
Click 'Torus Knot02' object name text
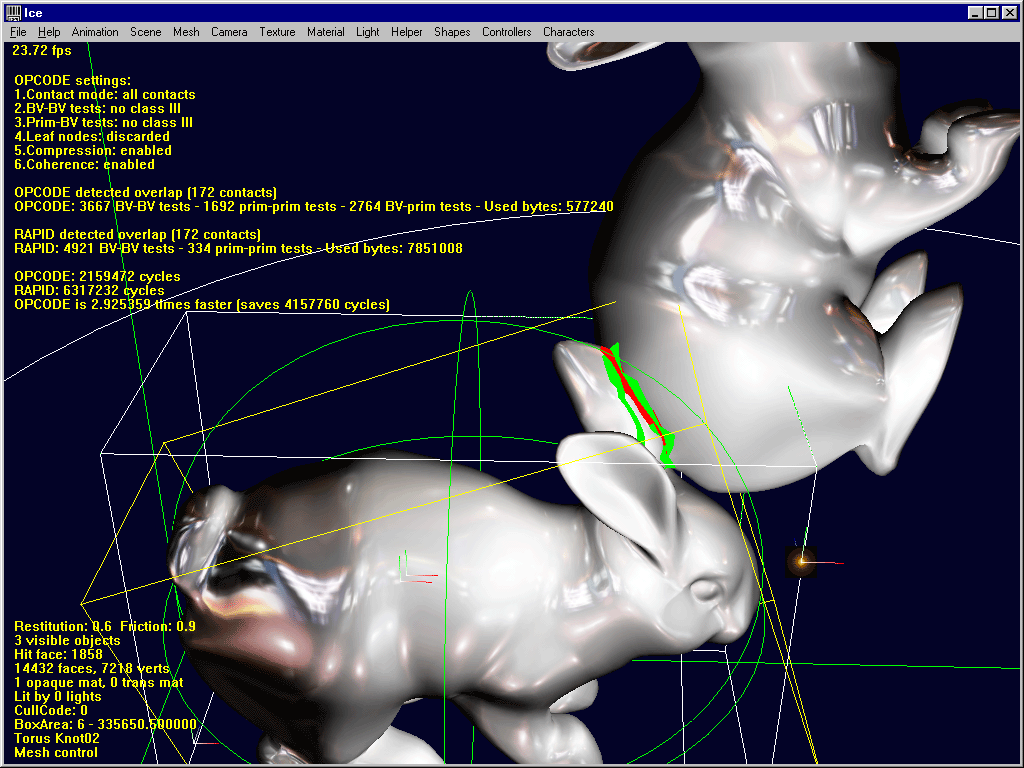click(x=57, y=739)
